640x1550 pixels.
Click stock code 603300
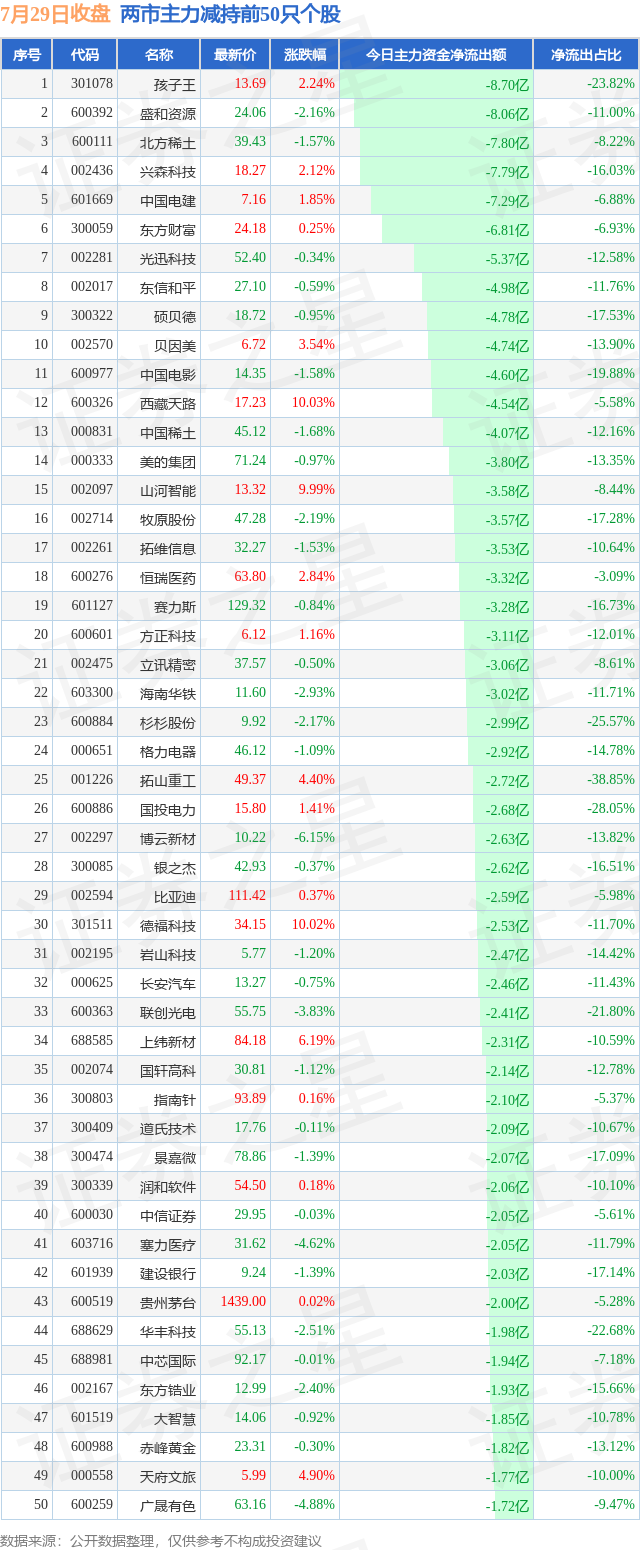coord(92,693)
